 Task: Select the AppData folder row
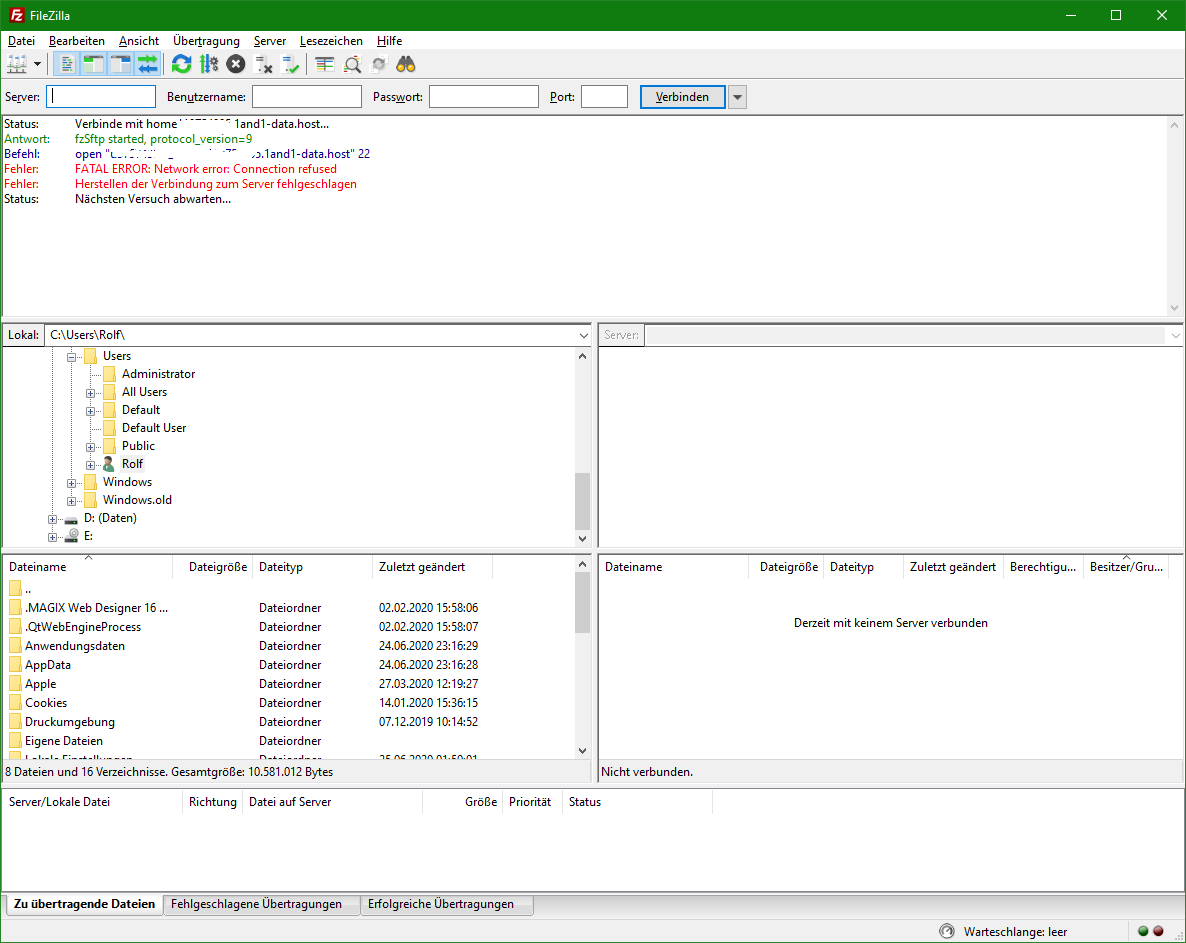pos(290,665)
